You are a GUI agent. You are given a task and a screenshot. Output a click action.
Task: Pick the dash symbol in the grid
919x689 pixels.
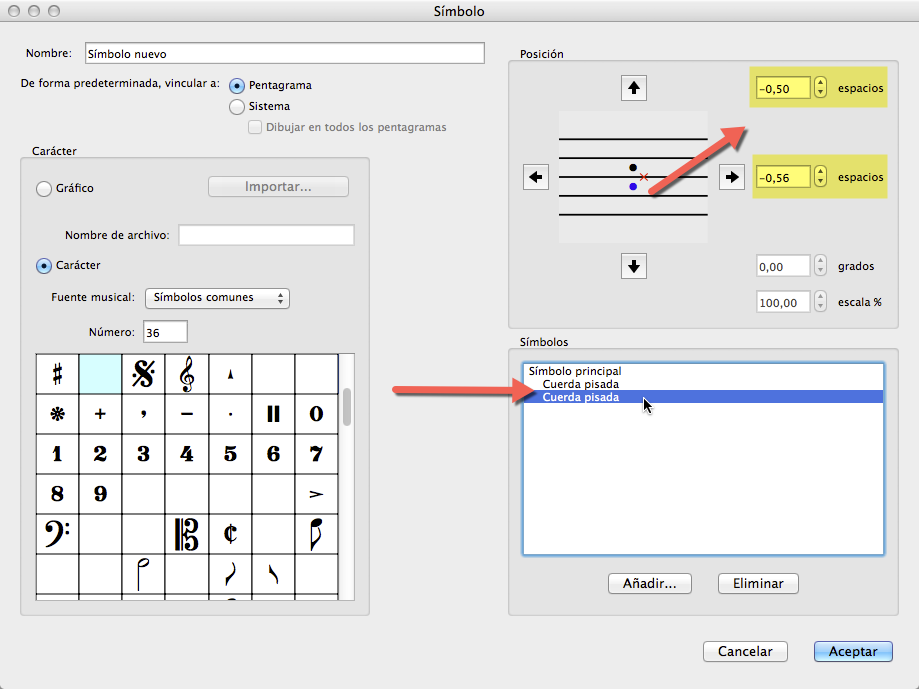187,414
